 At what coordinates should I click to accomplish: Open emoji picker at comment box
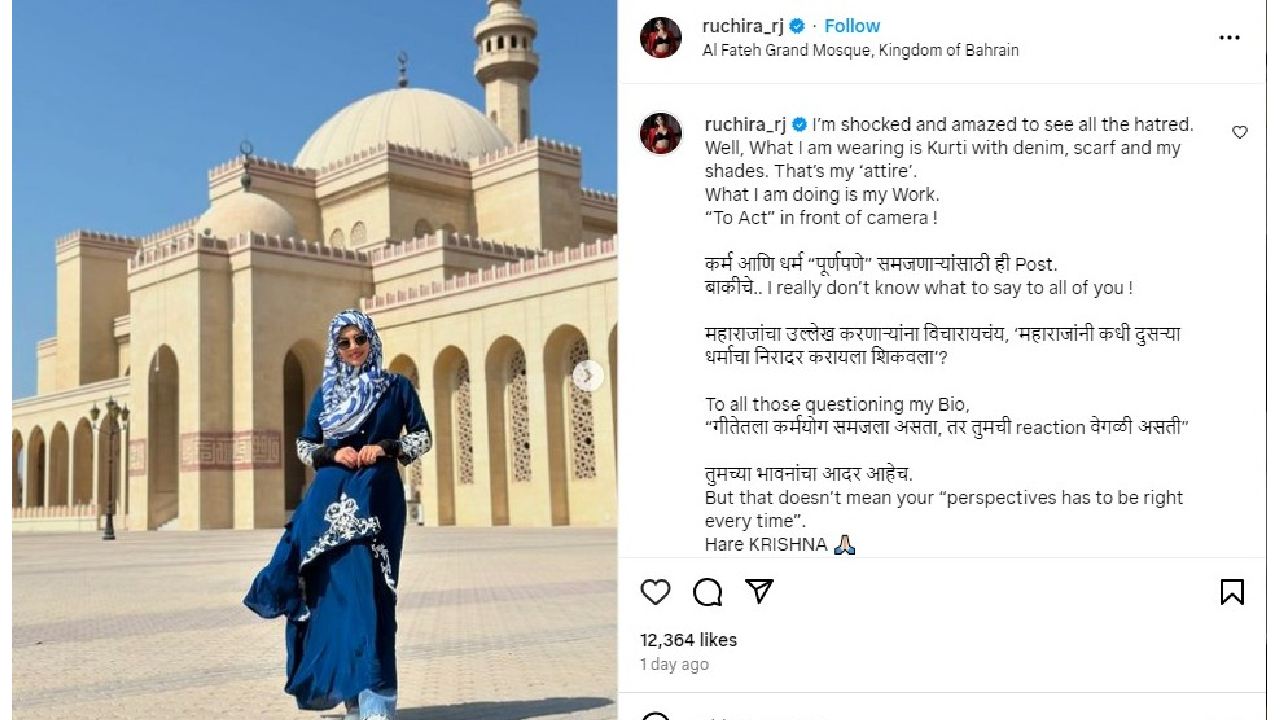(x=655, y=716)
